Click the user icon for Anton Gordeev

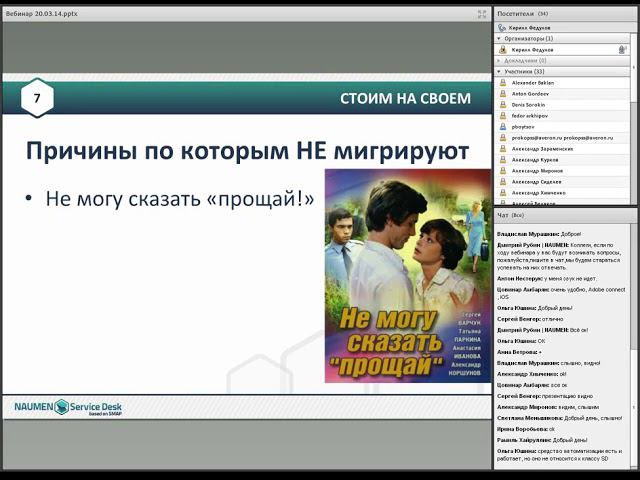(503, 93)
